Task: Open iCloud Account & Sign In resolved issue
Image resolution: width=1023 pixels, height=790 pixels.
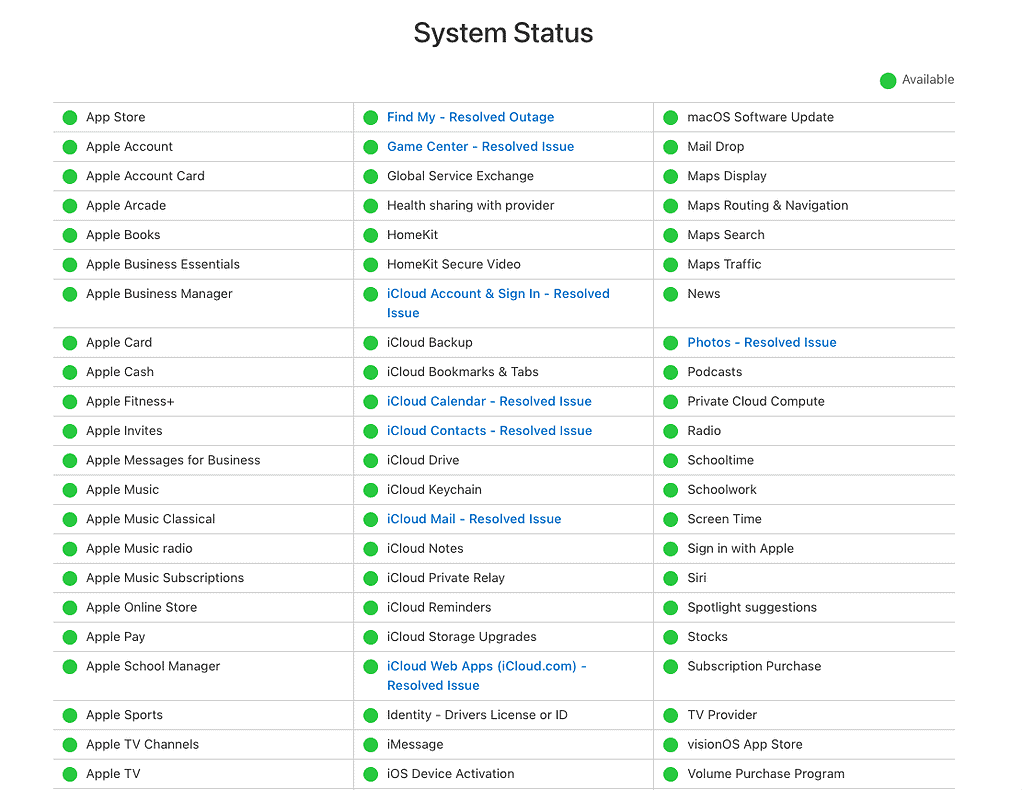Action: tap(498, 303)
